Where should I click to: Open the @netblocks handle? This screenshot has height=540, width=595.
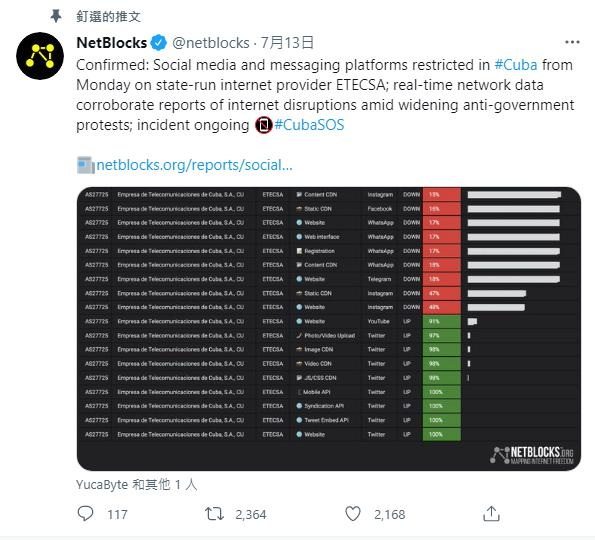click(211, 43)
